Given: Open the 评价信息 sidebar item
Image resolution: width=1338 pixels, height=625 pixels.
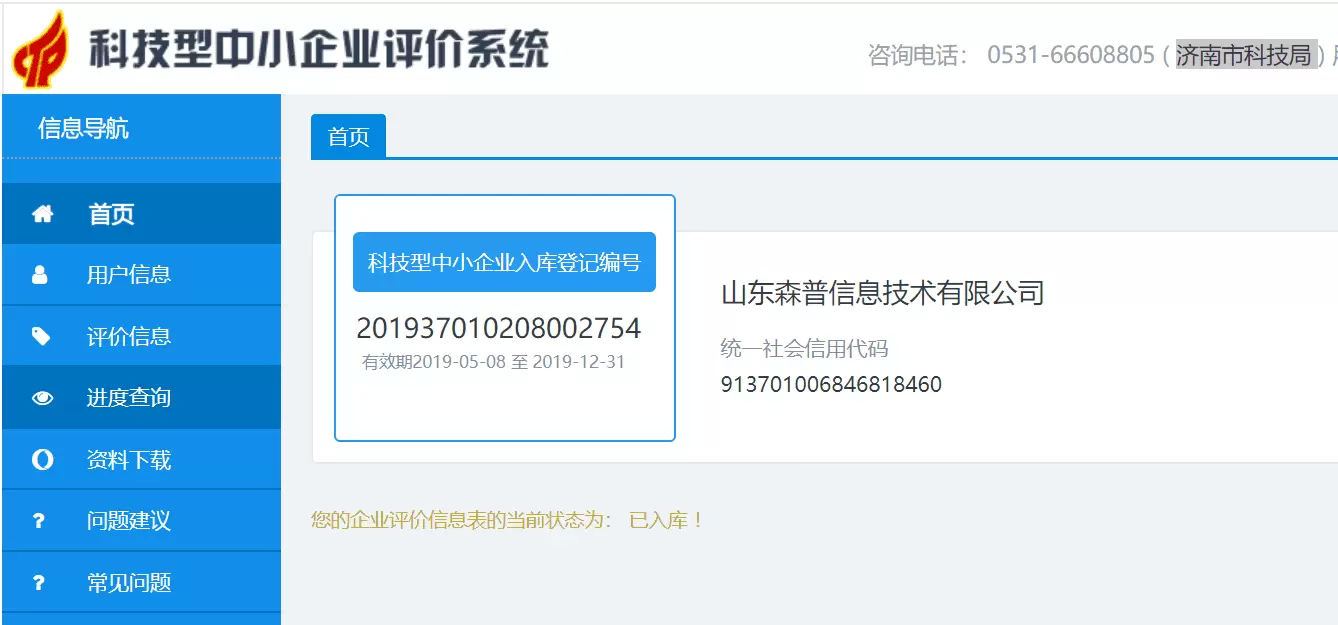Looking at the screenshot, I should coord(141,336).
